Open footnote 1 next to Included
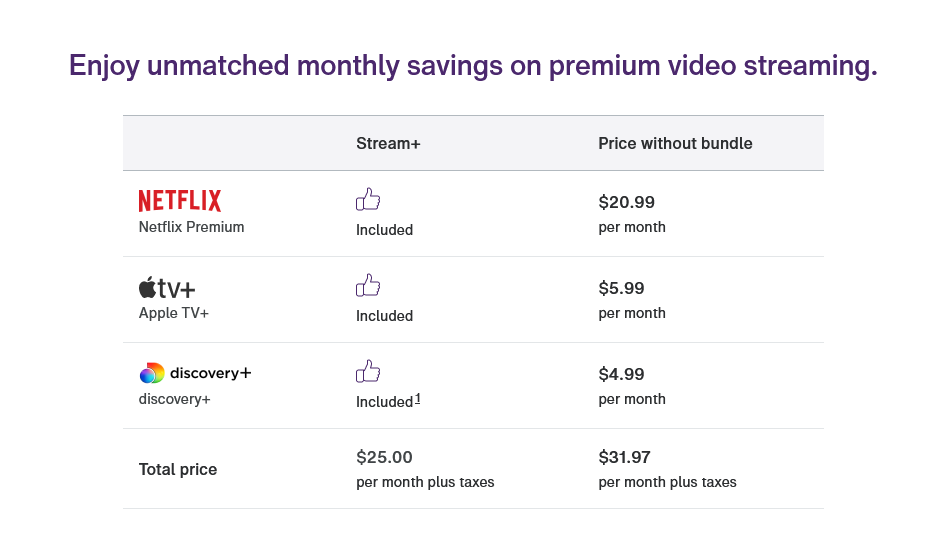This screenshot has width=927, height=542. pyautogui.click(x=417, y=399)
